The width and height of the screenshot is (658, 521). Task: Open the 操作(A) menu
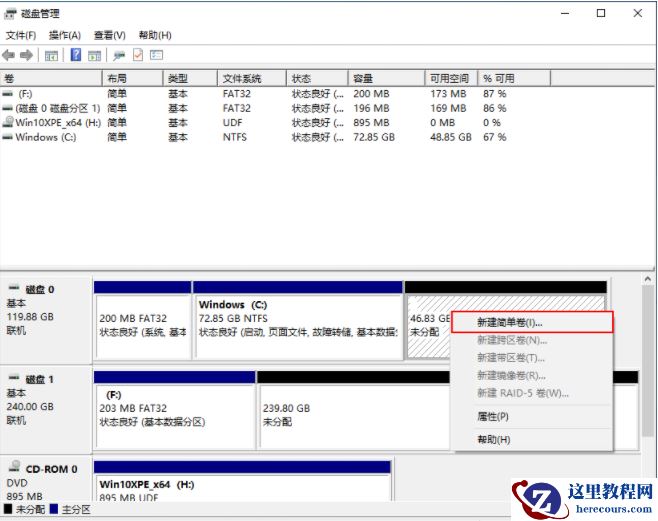[x=65, y=36]
